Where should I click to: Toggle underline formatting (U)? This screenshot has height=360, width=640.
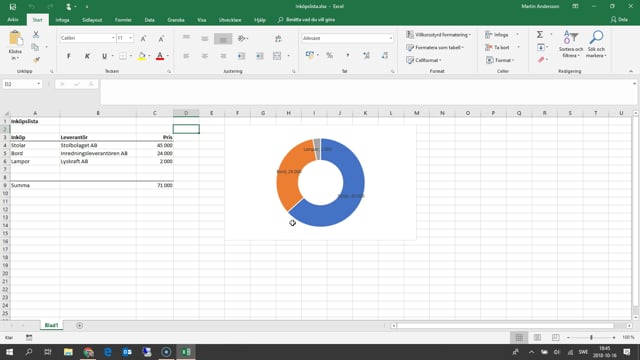[x=104, y=56]
